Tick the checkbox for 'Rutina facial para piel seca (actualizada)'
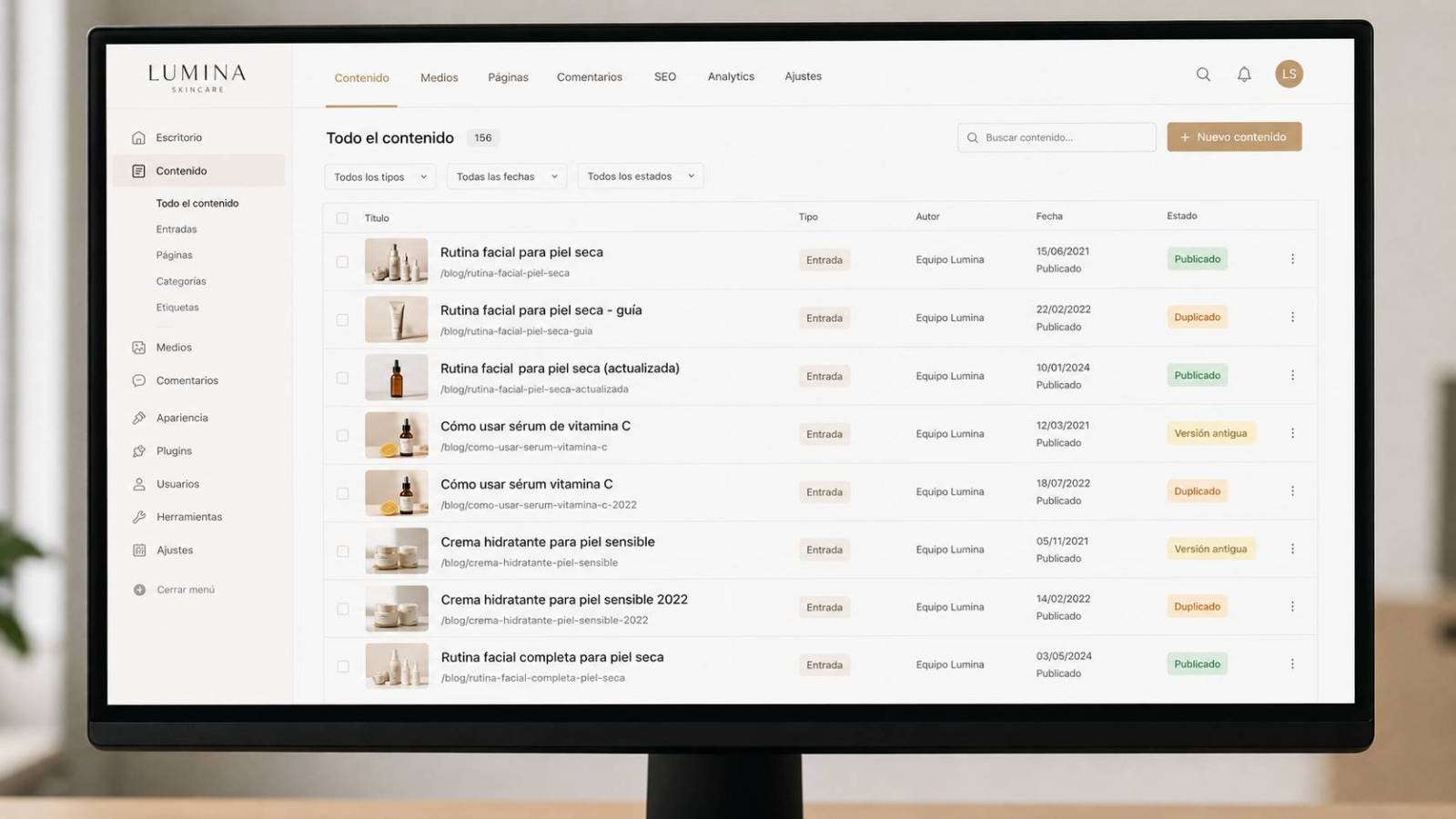This screenshot has width=1456, height=819. click(x=342, y=378)
